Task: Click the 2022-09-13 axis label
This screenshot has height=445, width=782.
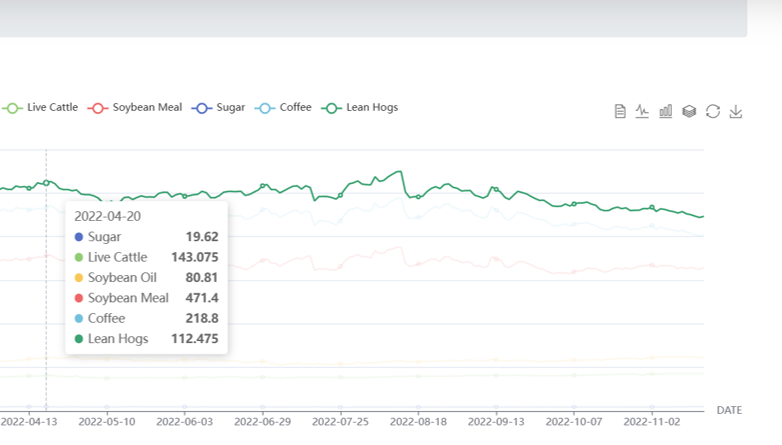Action: [x=496, y=422]
